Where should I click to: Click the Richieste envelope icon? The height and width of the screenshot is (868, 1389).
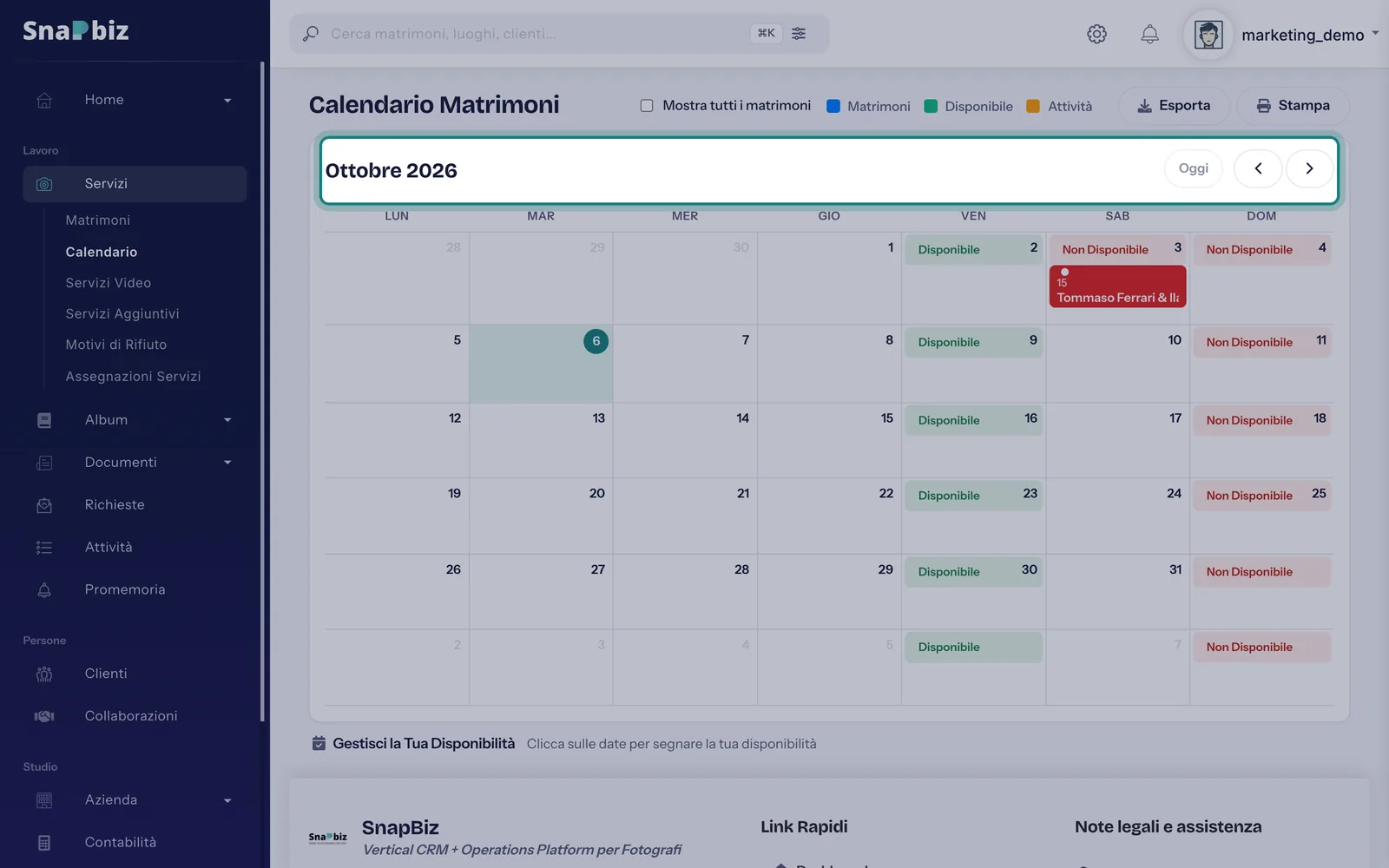tap(44, 505)
